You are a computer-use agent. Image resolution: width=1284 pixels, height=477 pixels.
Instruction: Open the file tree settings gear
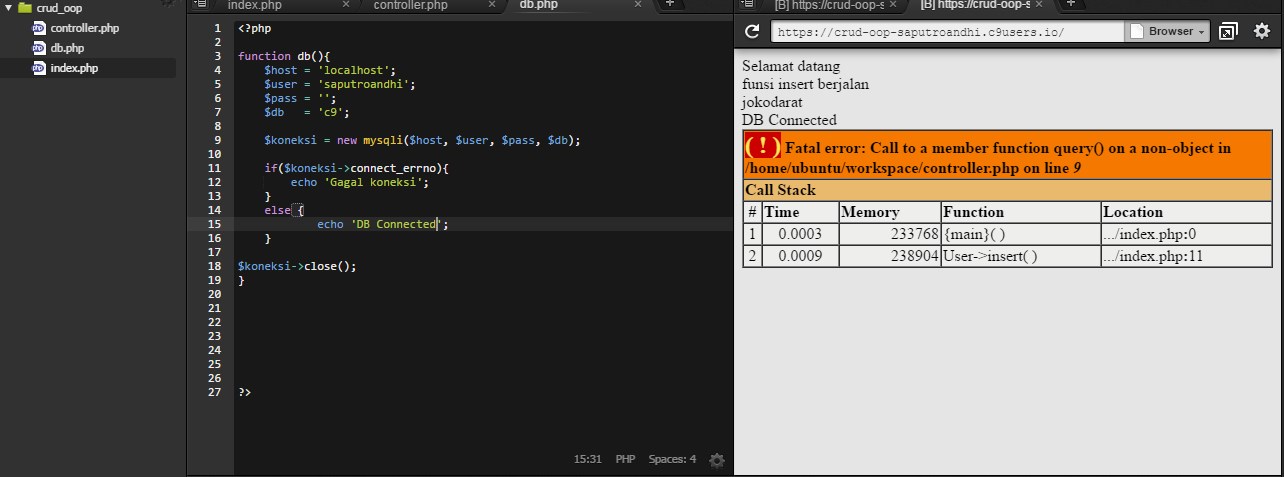168,3
